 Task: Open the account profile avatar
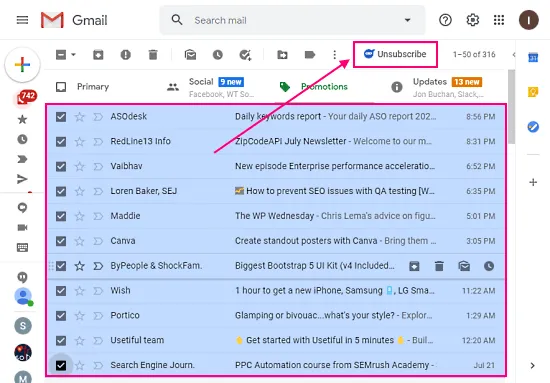tap(529, 20)
